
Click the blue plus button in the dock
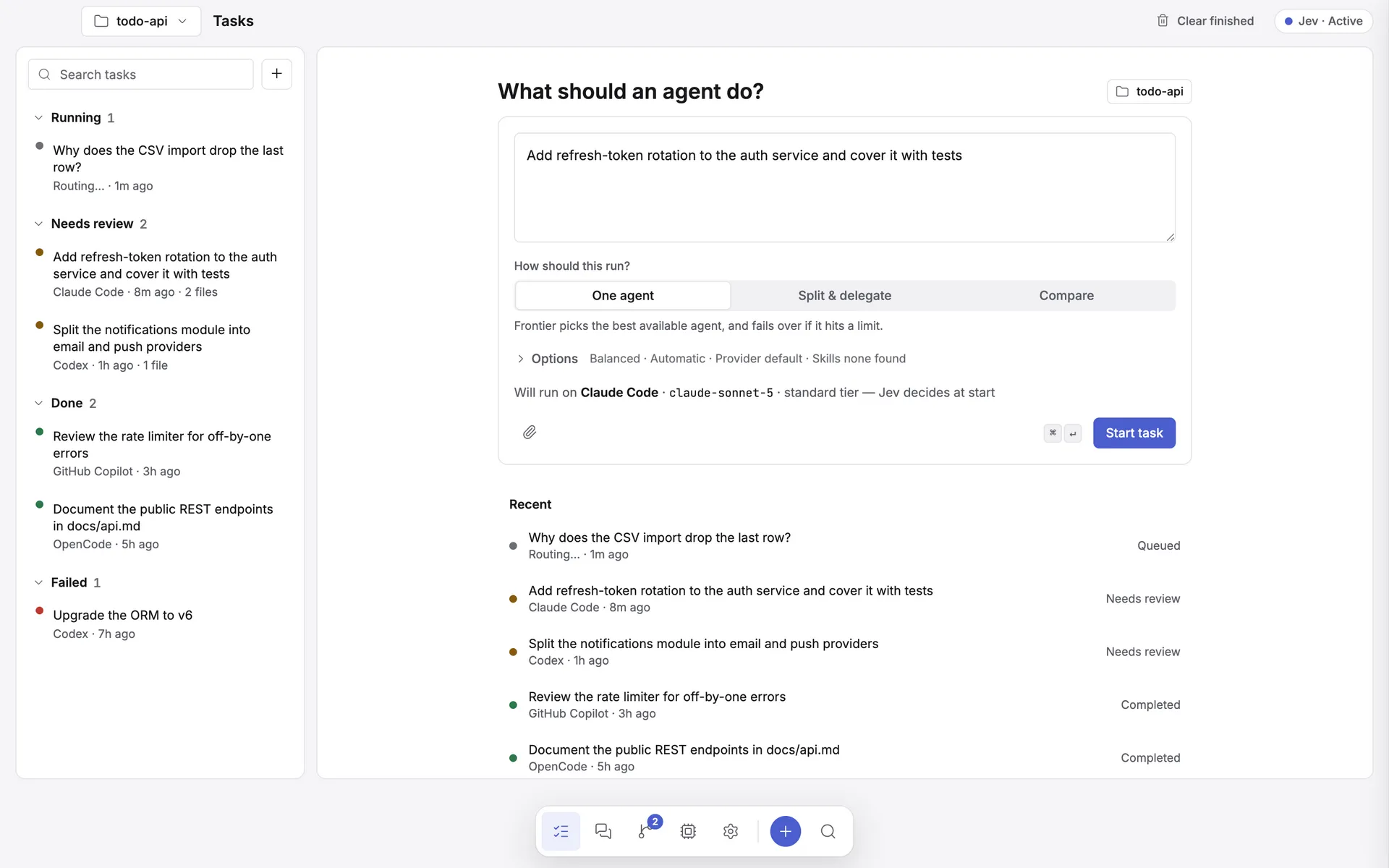[x=785, y=831]
